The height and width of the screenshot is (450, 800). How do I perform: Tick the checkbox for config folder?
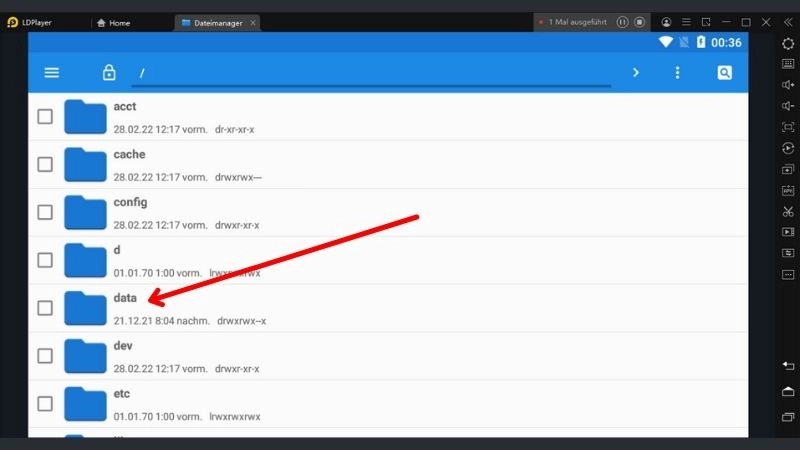pyautogui.click(x=45, y=212)
